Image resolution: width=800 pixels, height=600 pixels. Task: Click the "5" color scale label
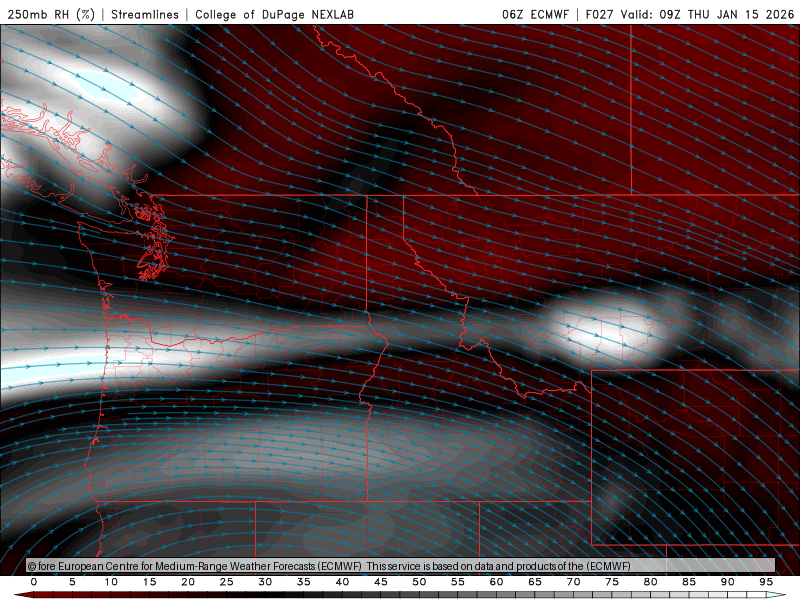coord(72,582)
